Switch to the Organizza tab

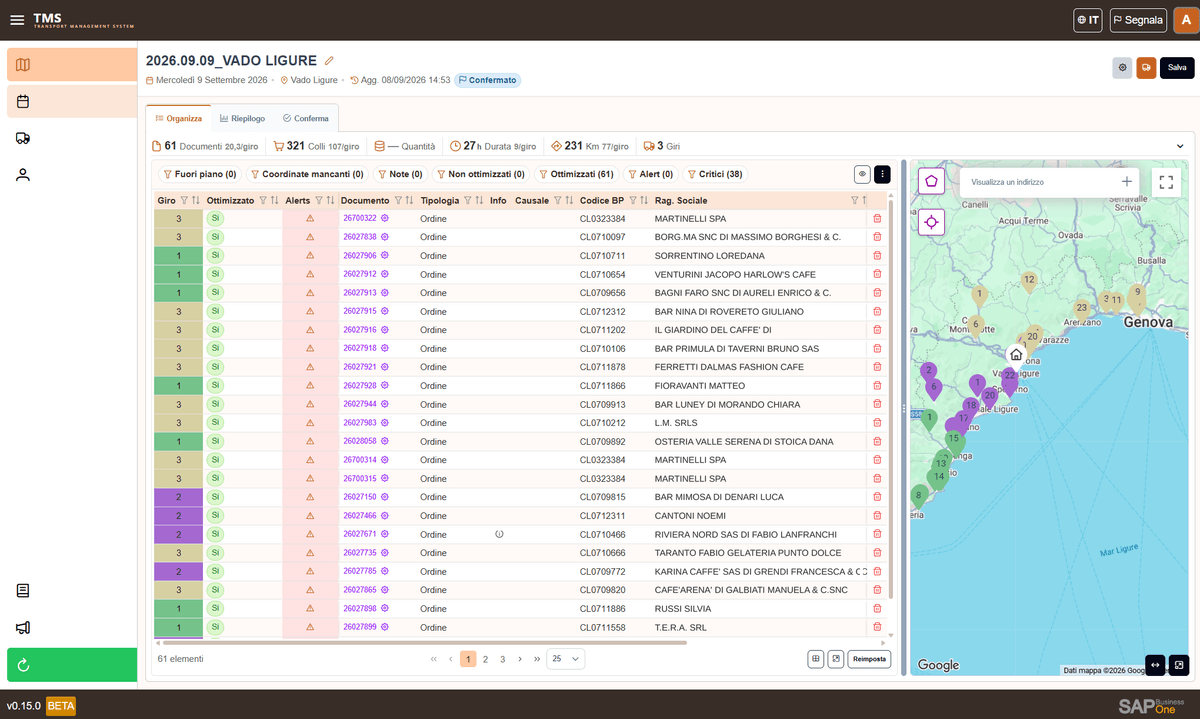click(178, 118)
